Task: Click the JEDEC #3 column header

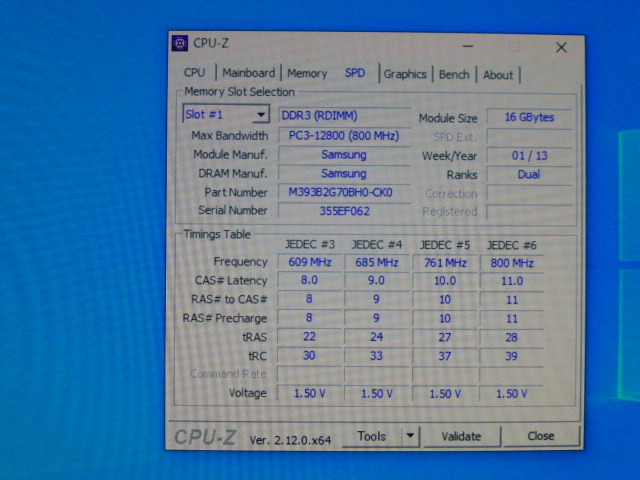Action: (310, 244)
